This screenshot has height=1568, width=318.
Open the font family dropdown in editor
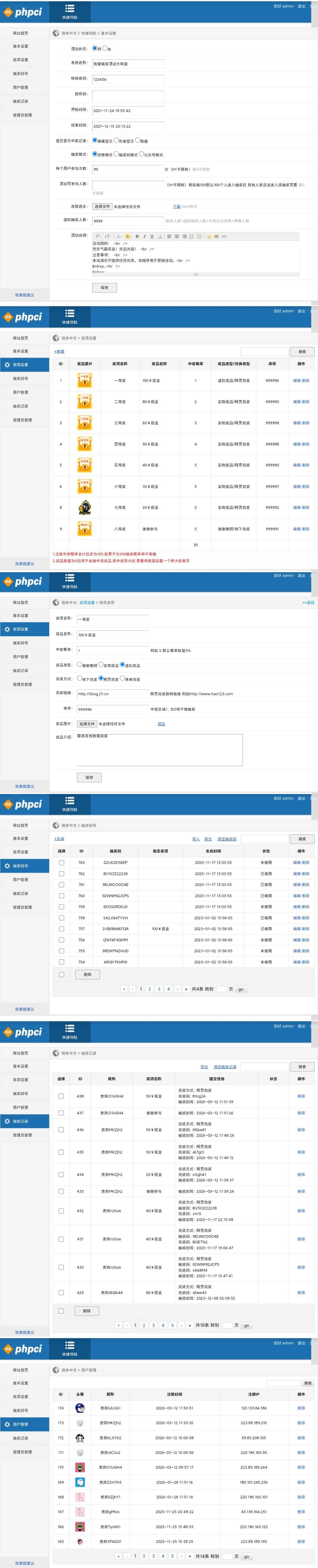click(99, 236)
